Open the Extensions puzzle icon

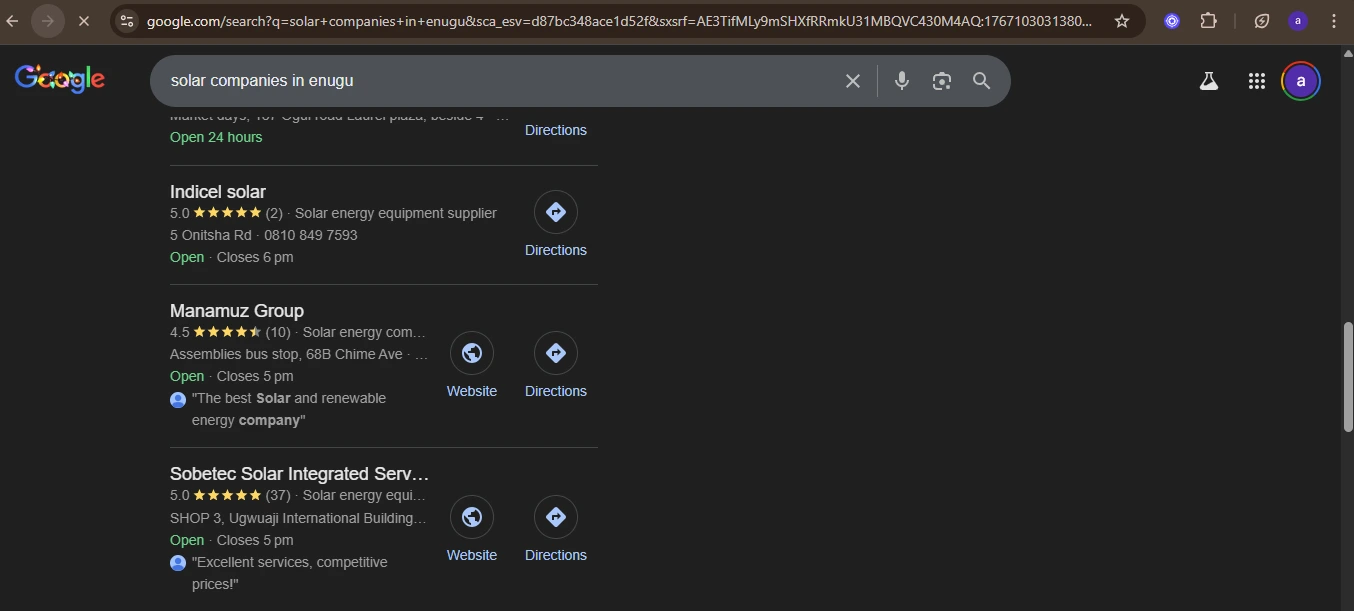tap(1208, 20)
